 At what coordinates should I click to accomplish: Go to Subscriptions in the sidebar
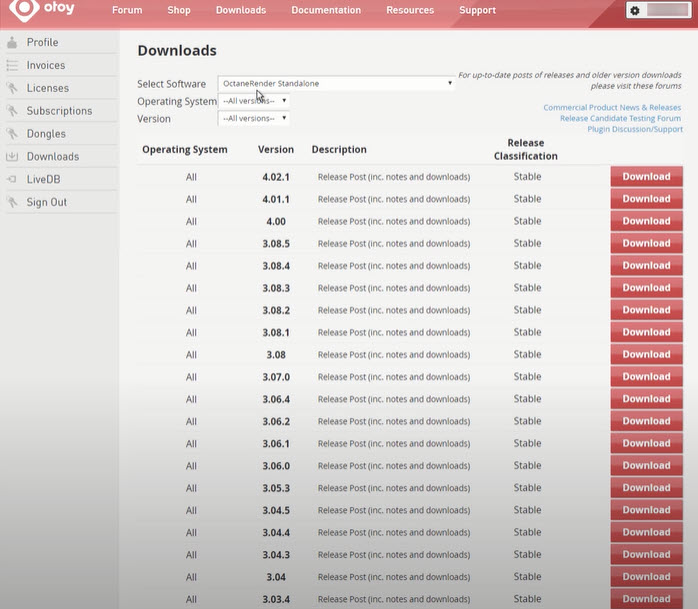(59, 111)
